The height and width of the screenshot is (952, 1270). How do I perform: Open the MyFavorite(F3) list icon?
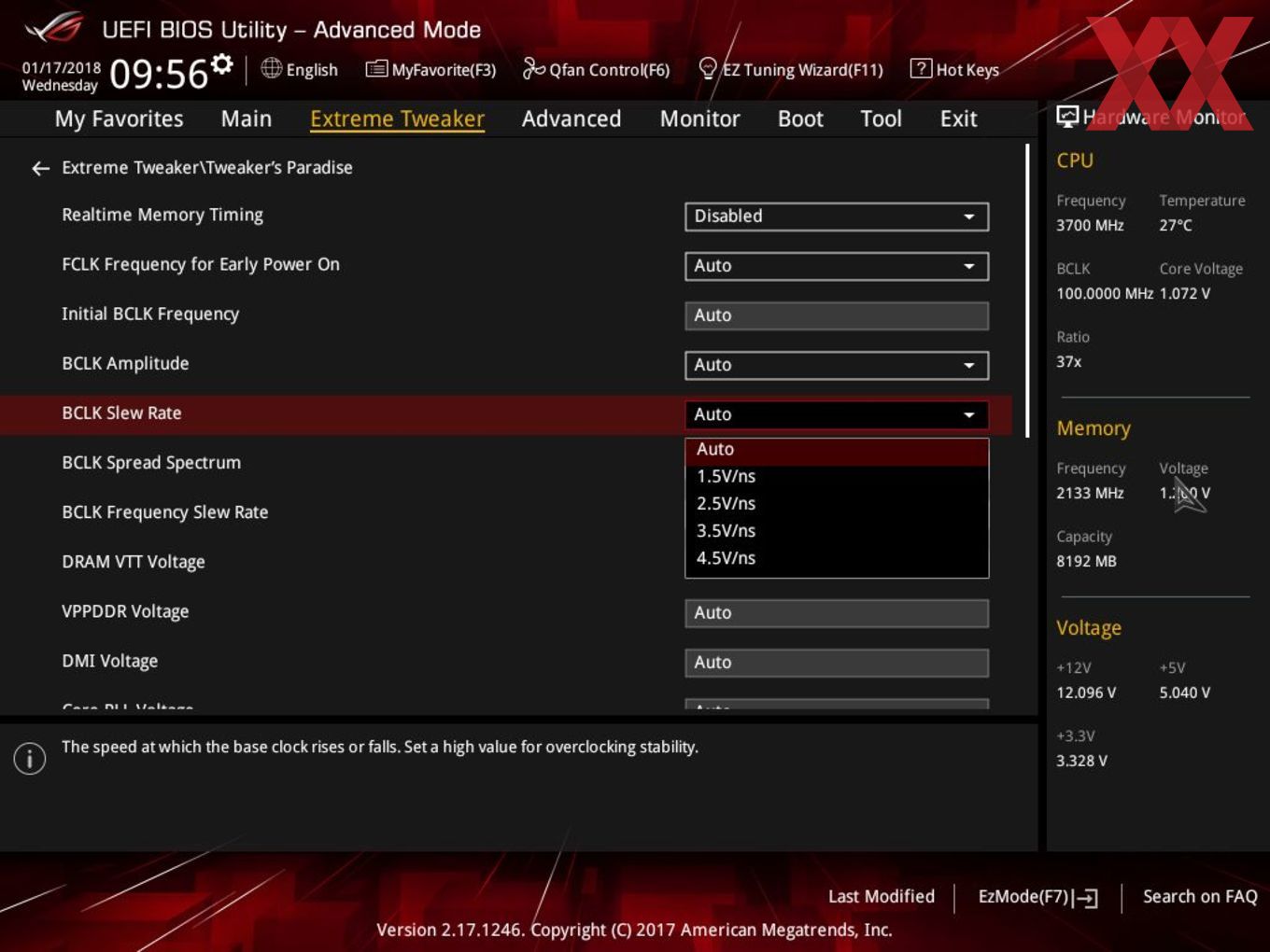[x=376, y=69]
